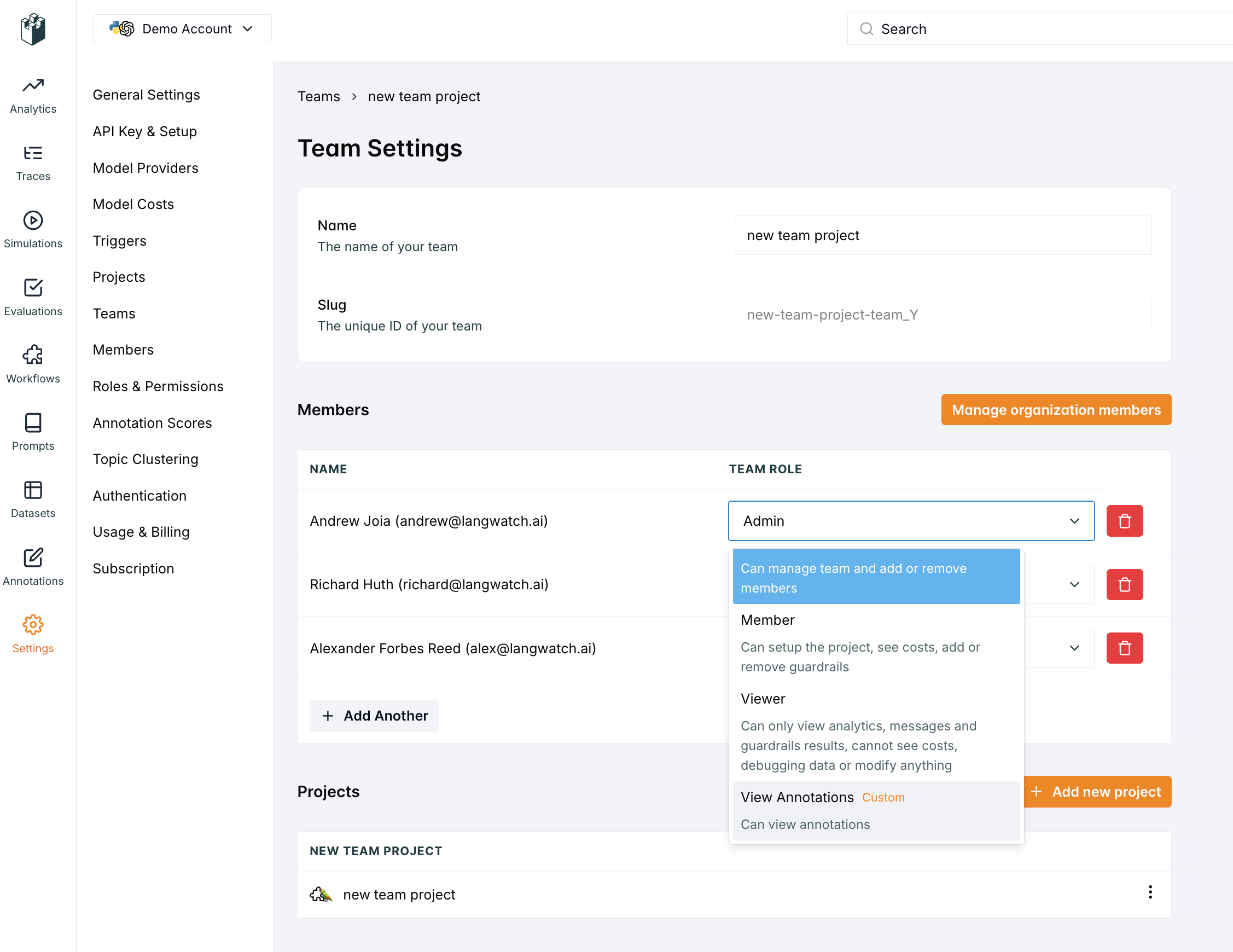Go to Simulations
The width and height of the screenshot is (1233, 952).
pyautogui.click(x=32, y=229)
